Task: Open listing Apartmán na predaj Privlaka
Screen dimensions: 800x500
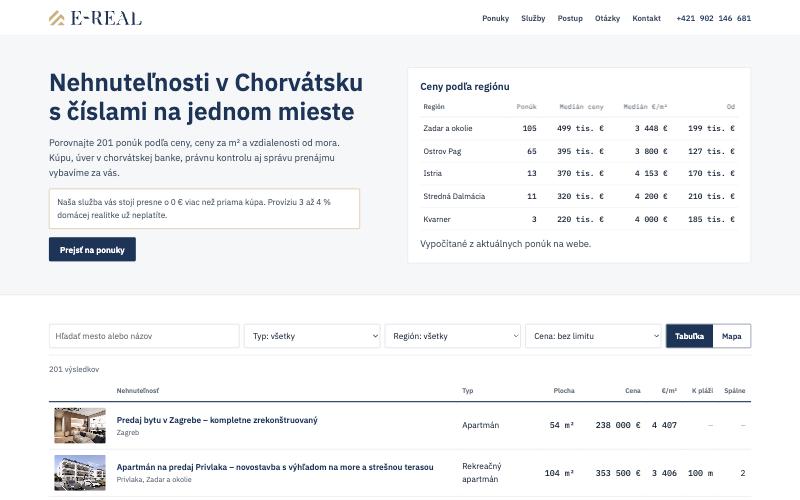Action: 275,467
